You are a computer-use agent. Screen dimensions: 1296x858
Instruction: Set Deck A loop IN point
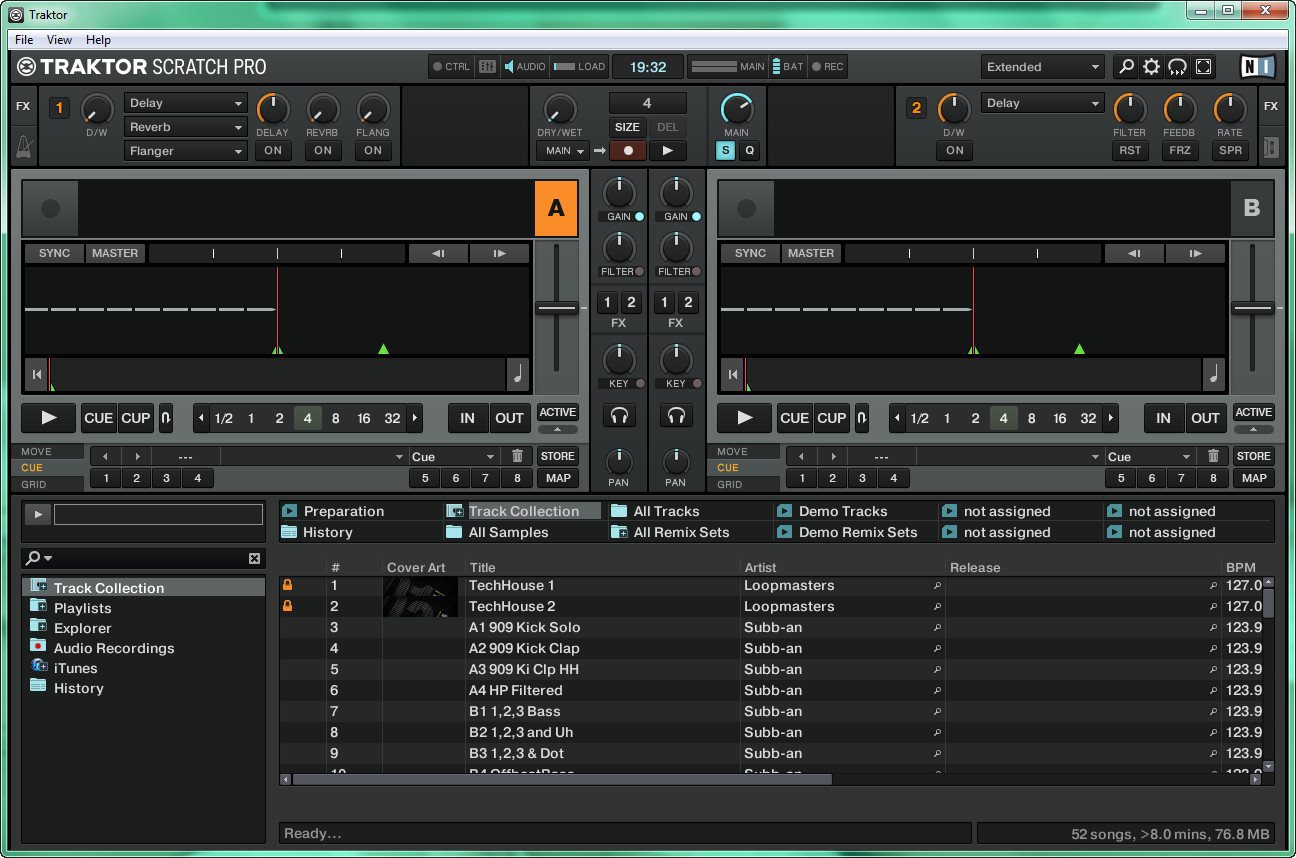coord(467,418)
